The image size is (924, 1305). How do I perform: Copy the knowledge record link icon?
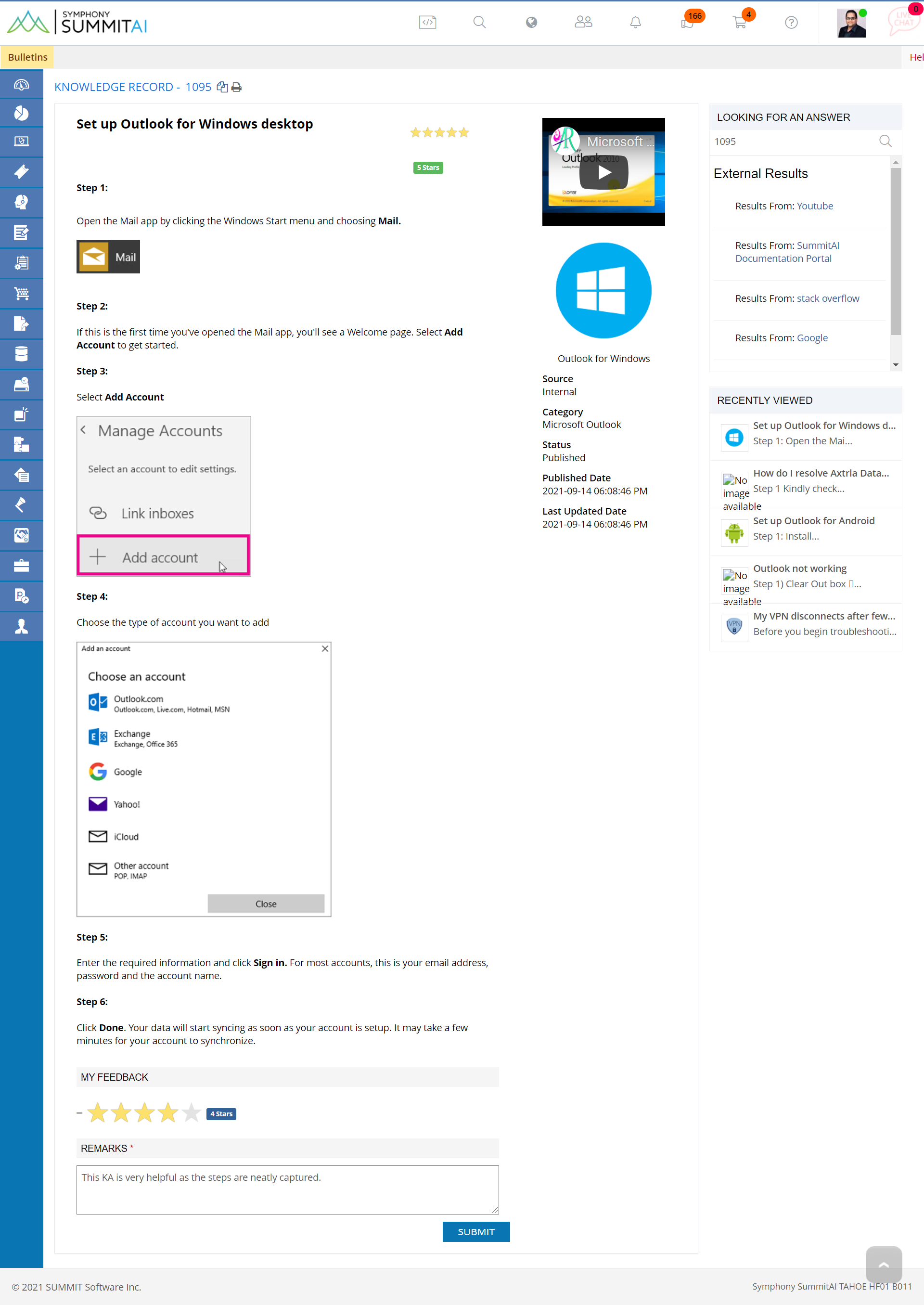[x=222, y=87]
